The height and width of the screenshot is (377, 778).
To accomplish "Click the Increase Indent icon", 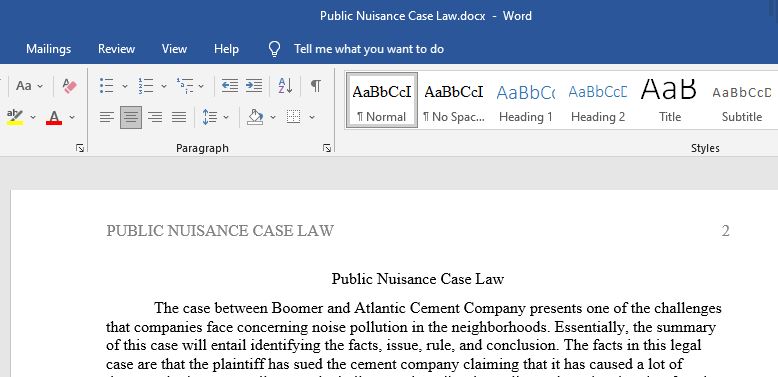I will click(254, 86).
